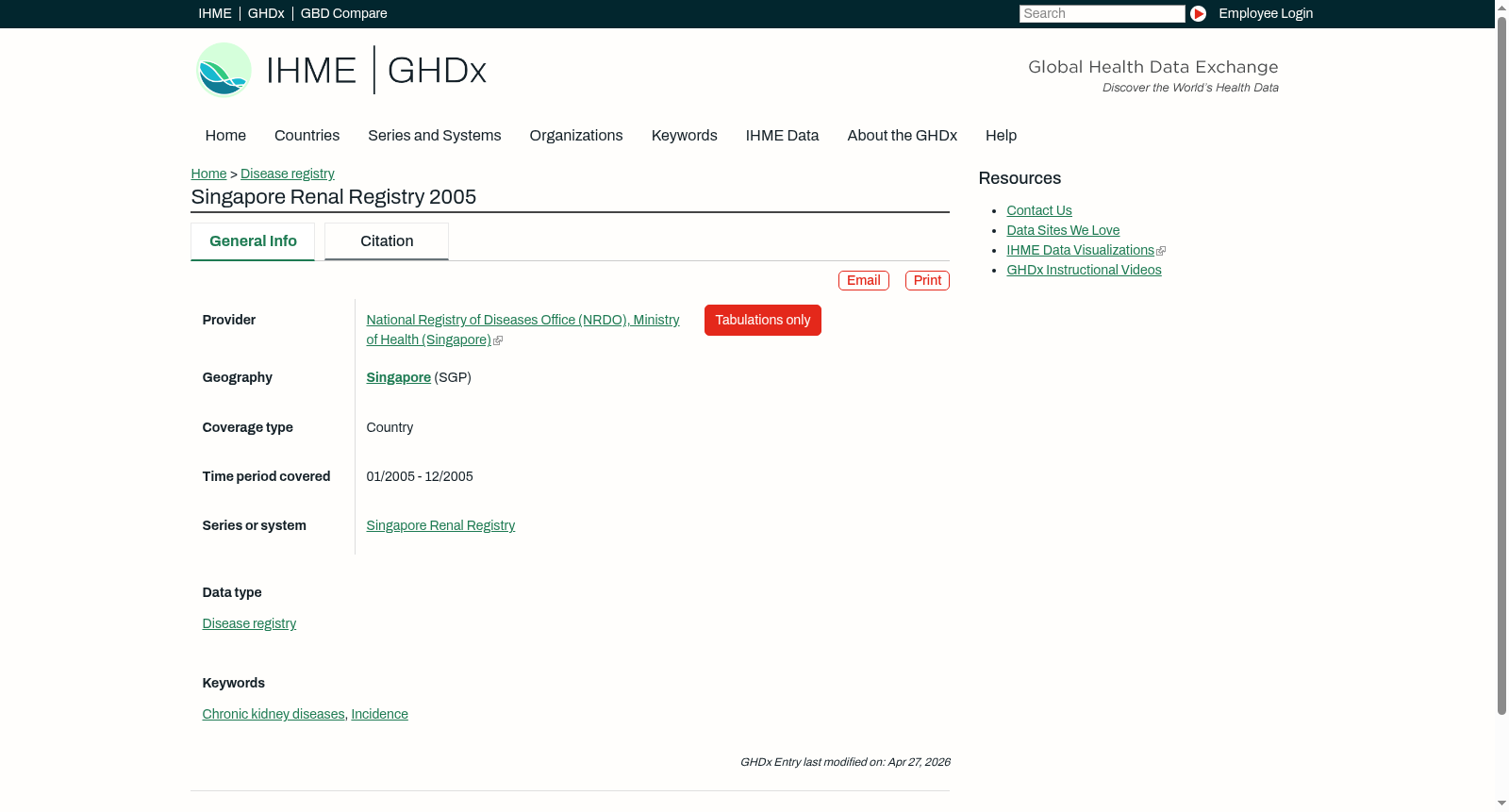Open Disease registry data type link
This screenshot has width=1509, height=812.
pyautogui.click(x=249, y=624)
